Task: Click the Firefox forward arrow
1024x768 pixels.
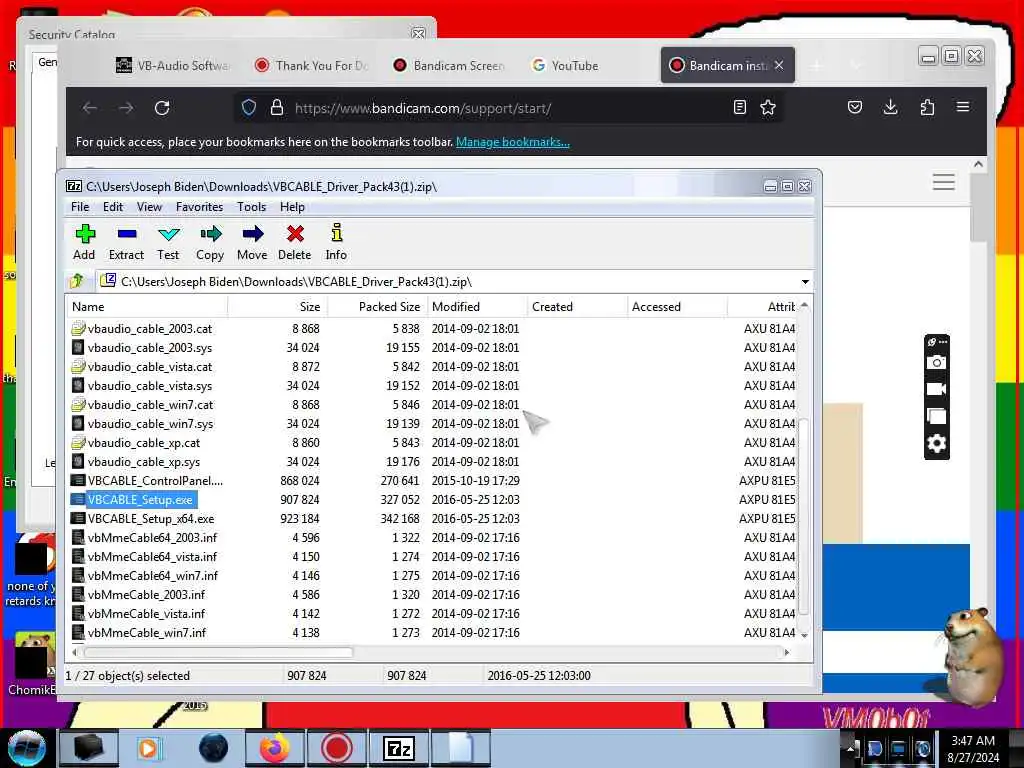Action: pos(126,108)
